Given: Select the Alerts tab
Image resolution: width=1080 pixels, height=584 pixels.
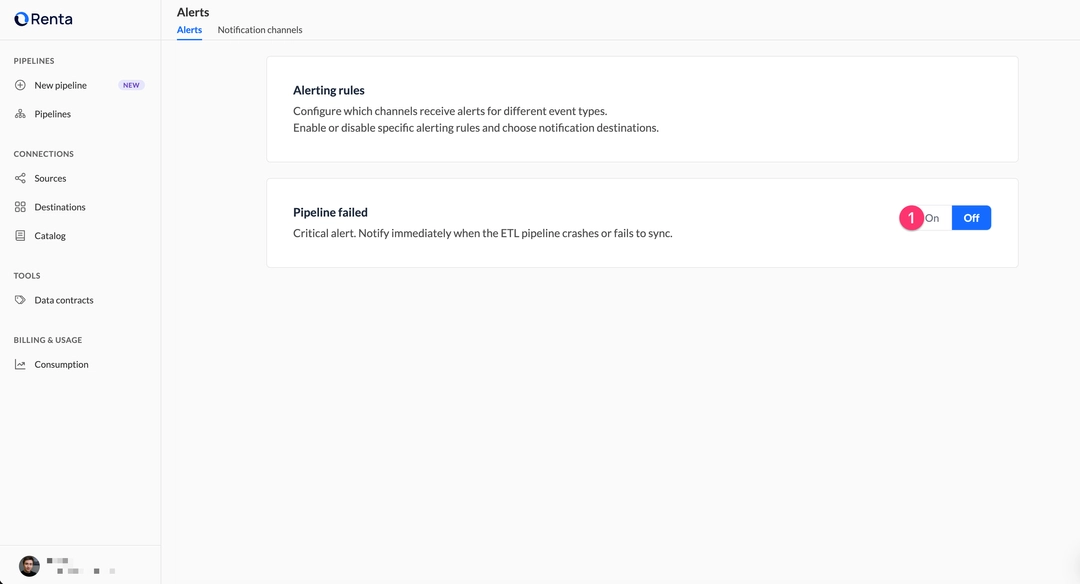Looking at the screenshot, I should (189, 29).
